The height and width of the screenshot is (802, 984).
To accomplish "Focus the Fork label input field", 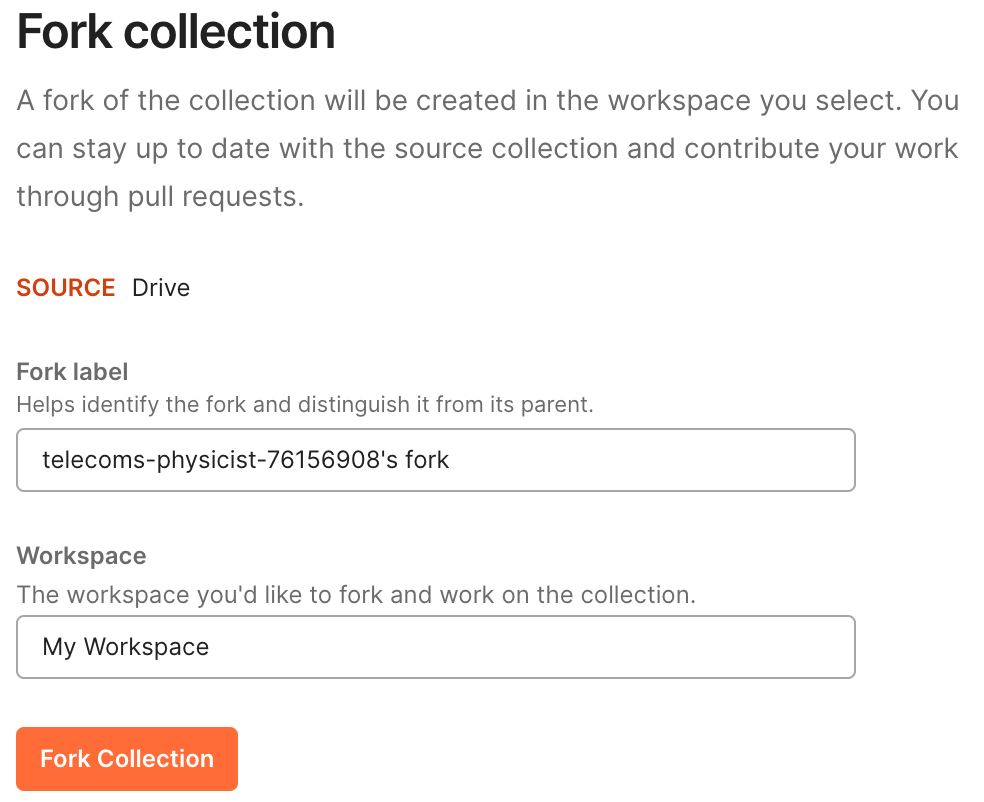I will (436, 460).
